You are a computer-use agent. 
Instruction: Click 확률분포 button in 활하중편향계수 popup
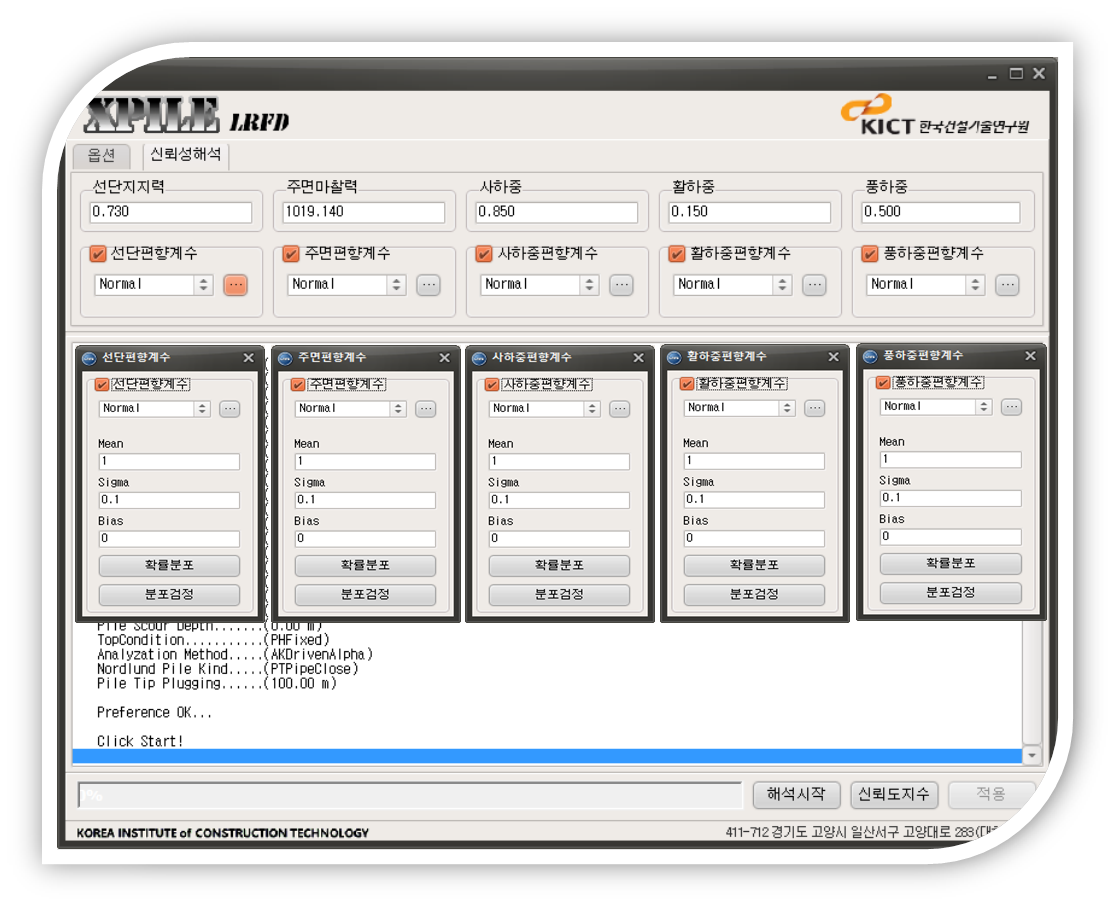(x=754, y=565)
